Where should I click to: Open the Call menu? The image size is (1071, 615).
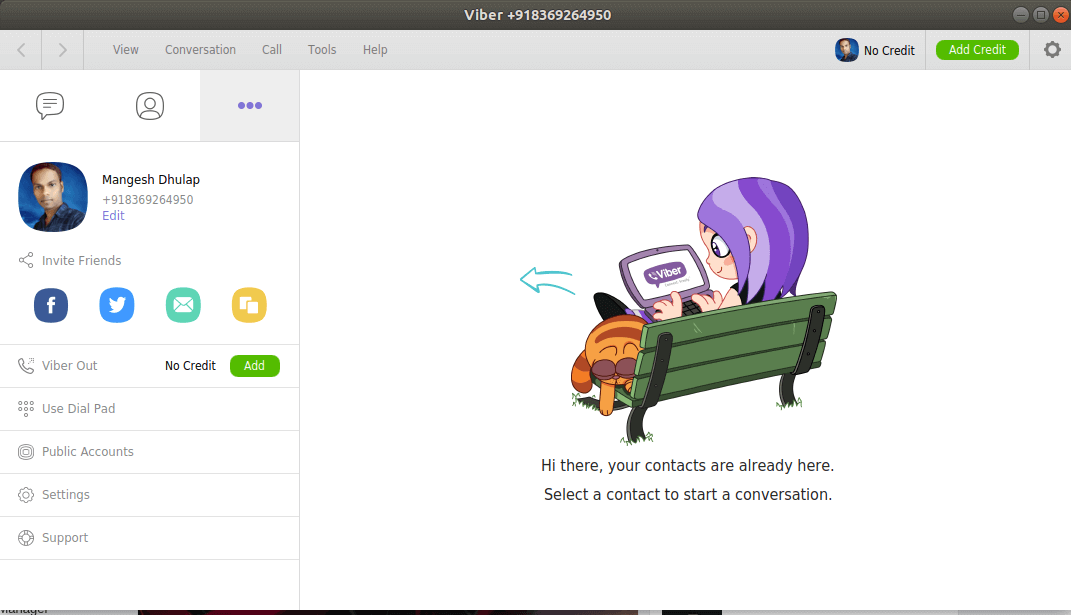point(272,50)
